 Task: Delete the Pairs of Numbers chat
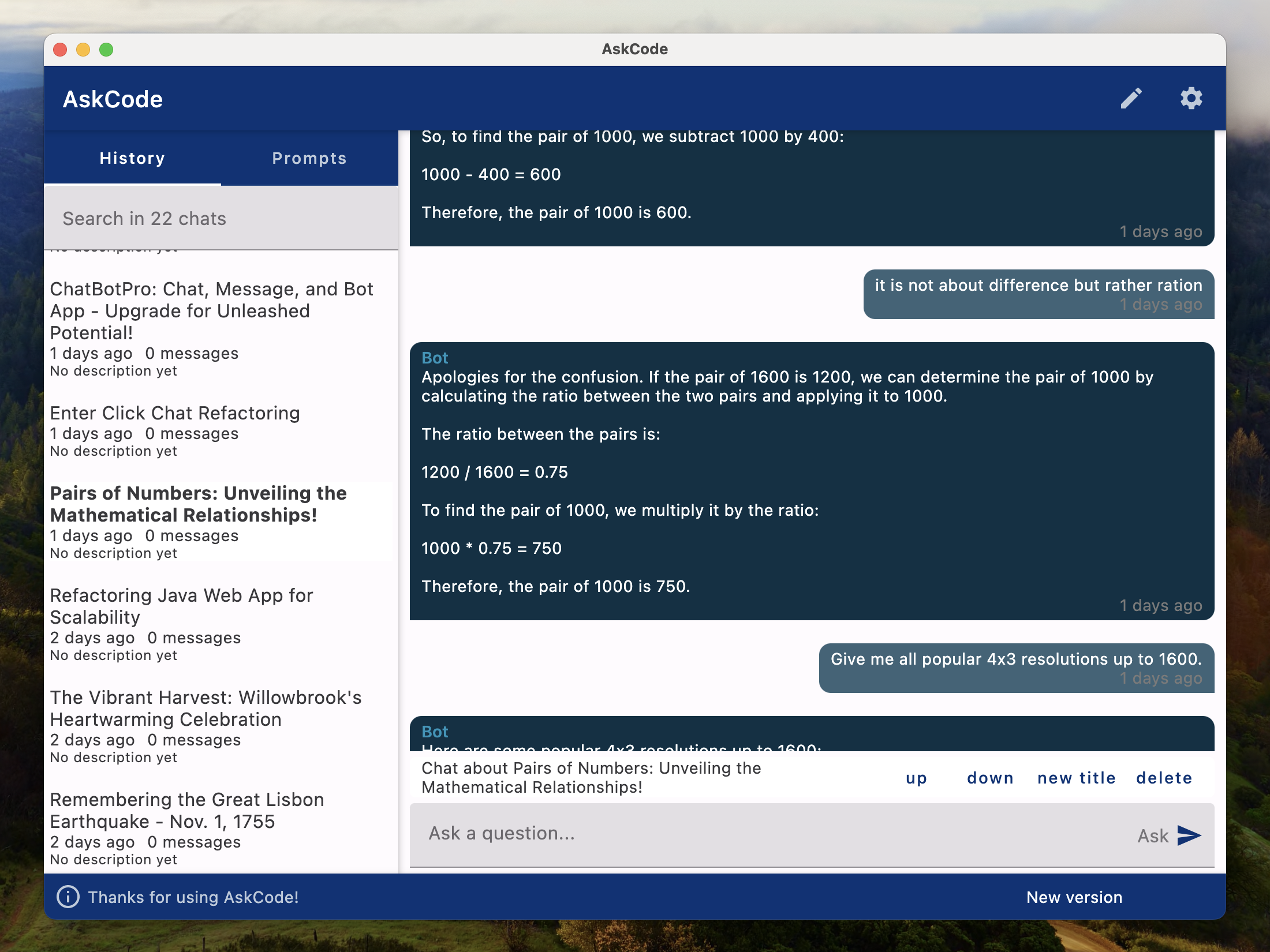pyautogui.click(x=1164, y=778)
